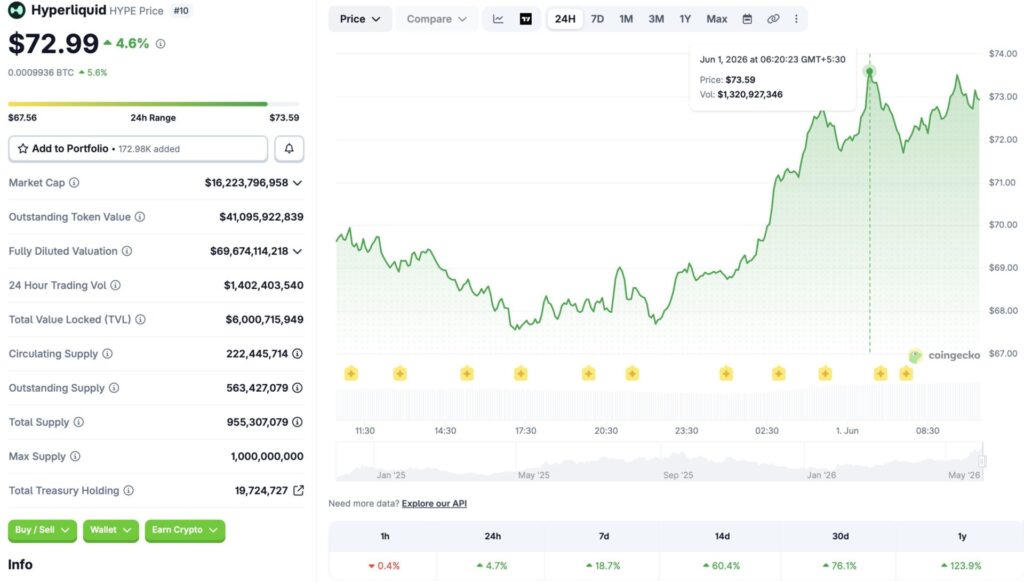This screenshot has height=583, width=1024.
Task: Select the 1Y time range tab
Action: pyautogui.click(x=685, y=19)
